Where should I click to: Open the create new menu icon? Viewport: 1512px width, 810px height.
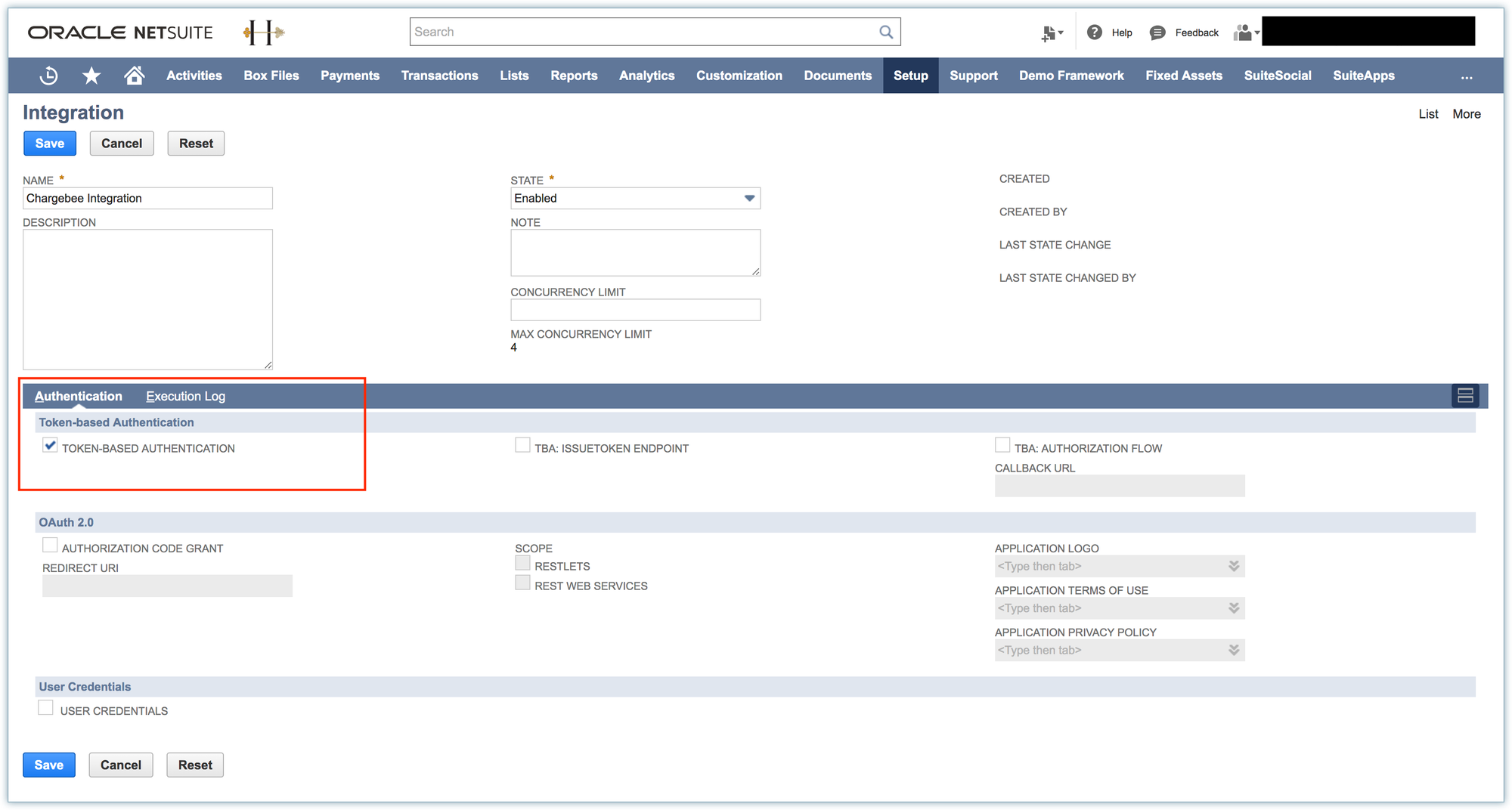1052,32
